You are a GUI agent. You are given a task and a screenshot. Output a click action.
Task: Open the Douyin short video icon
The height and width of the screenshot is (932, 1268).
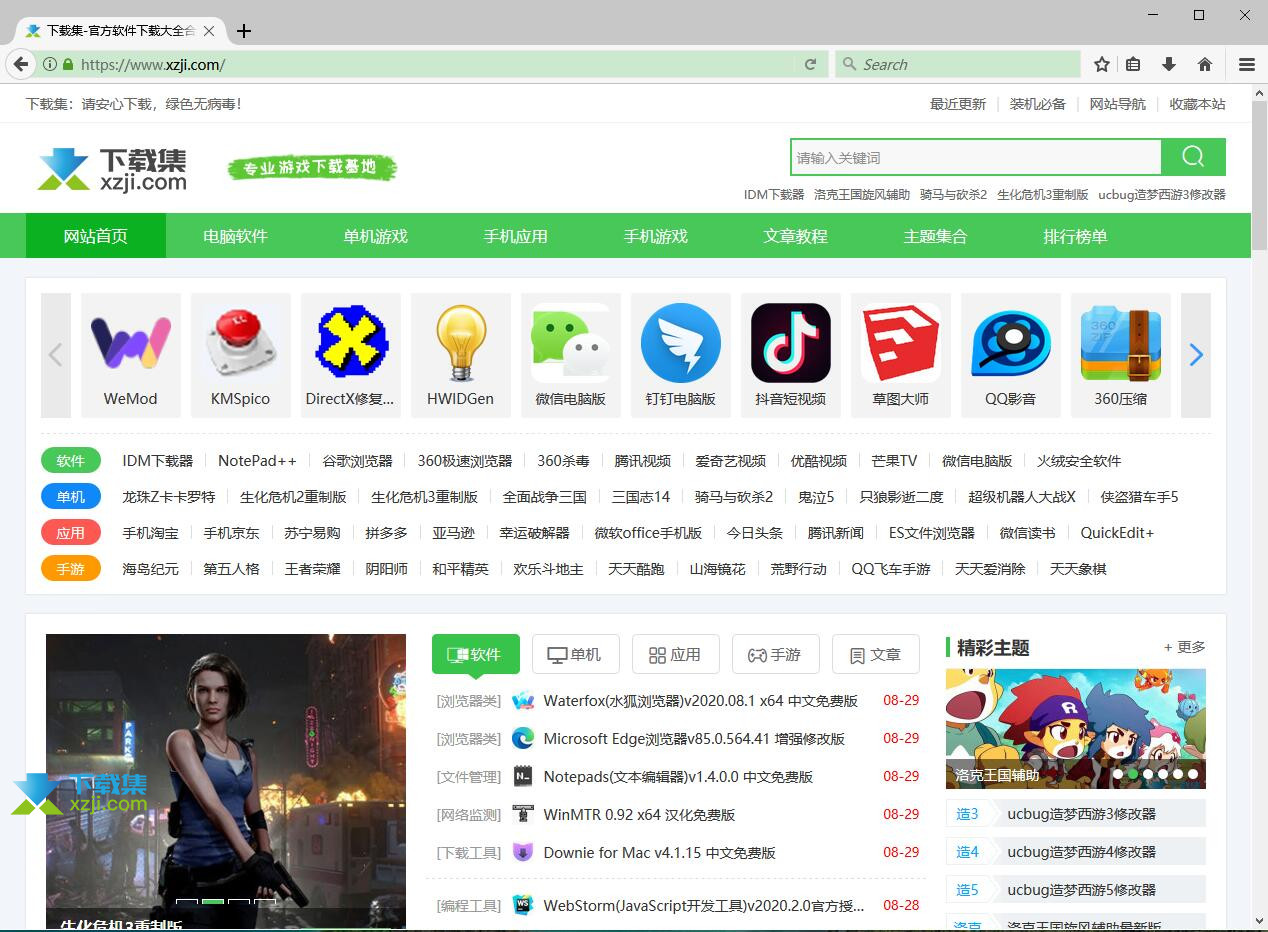791,344
